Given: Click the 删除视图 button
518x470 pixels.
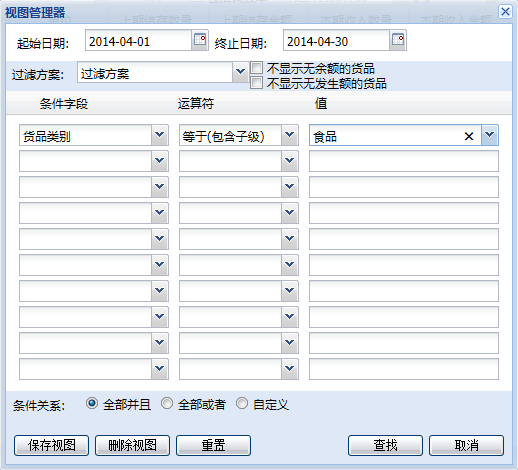Looking at the screenshot, I should (132, 445).
